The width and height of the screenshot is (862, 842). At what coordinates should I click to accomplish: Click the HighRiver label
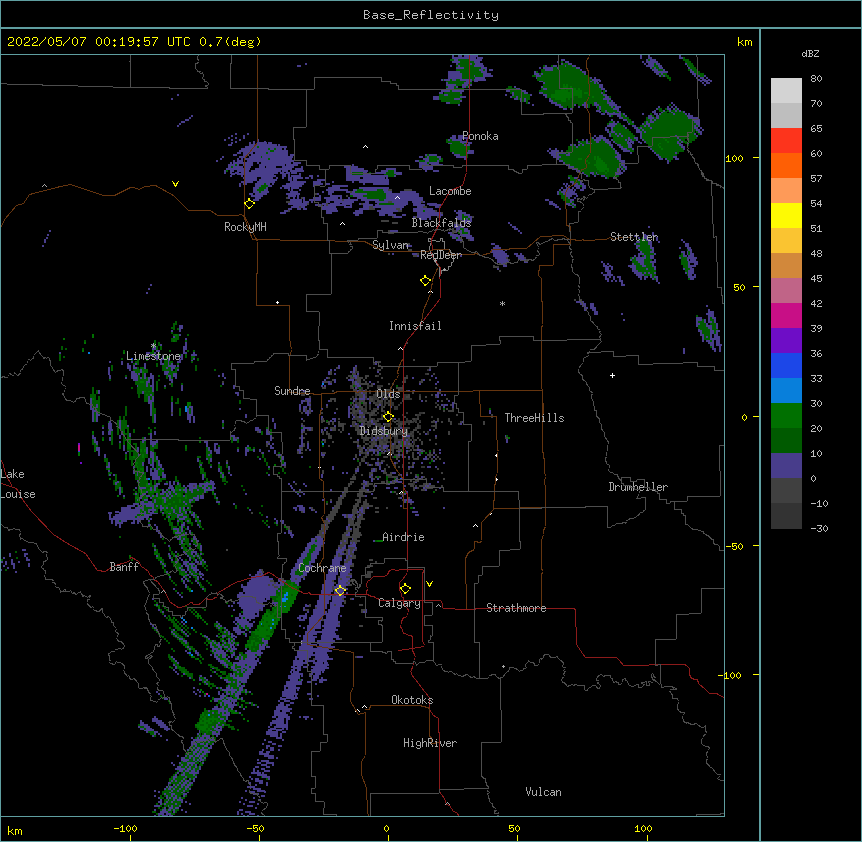click(430, 743)
